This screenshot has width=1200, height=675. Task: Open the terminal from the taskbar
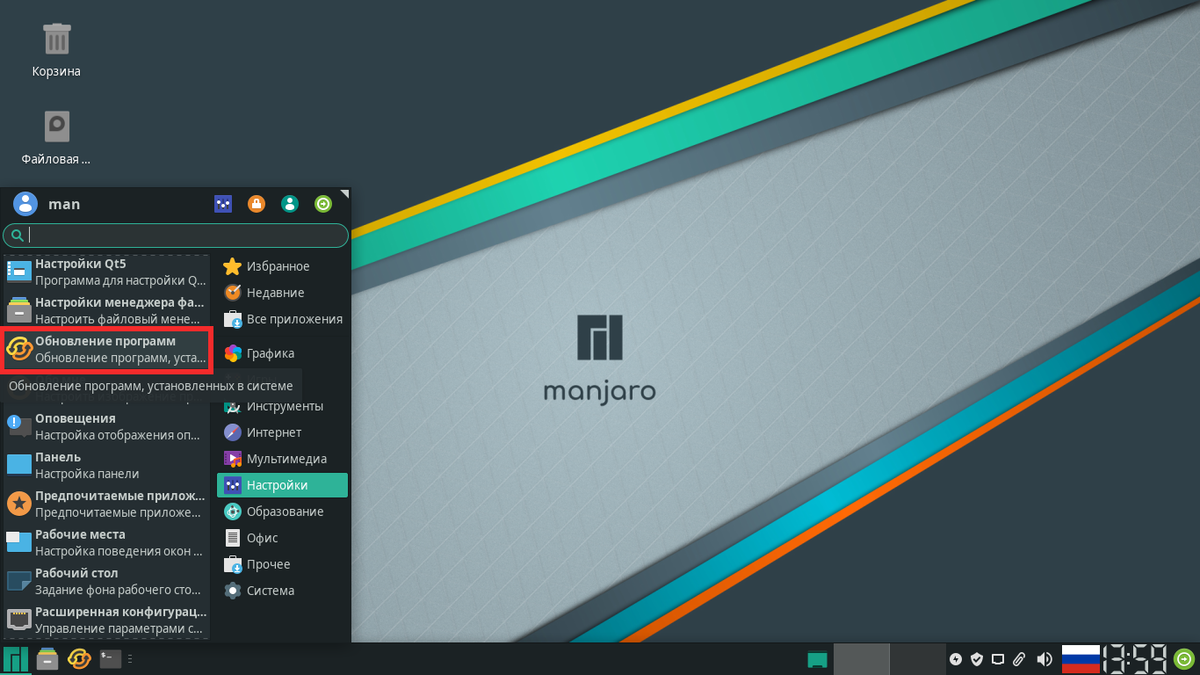(x=111, y=659)
